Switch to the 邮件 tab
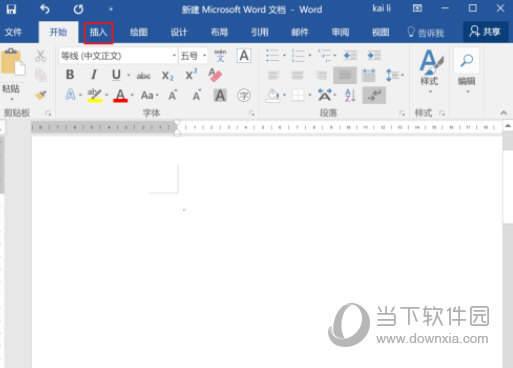 tap(300, 32)
